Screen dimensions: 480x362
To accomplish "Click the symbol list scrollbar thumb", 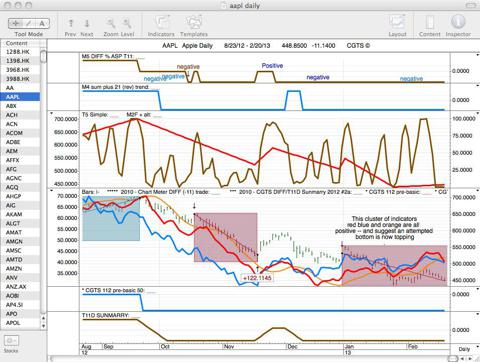I will [x=43, y=56].
